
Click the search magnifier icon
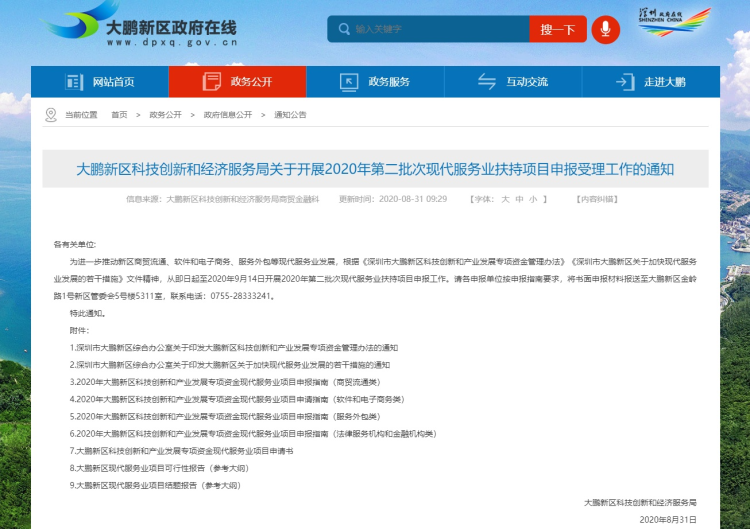(x=344, y=29)
